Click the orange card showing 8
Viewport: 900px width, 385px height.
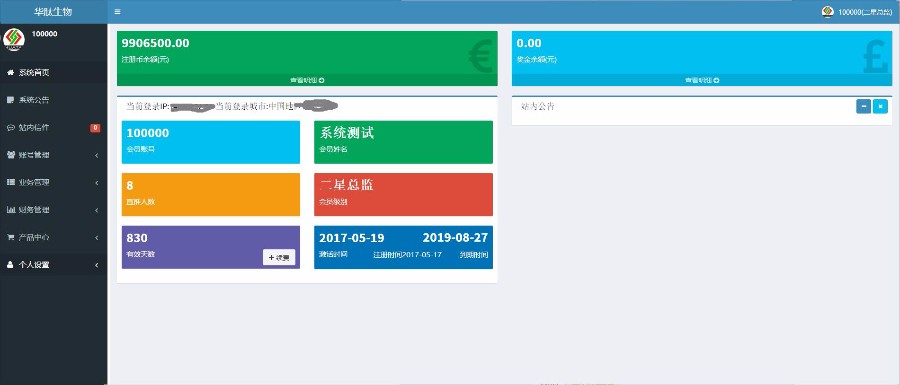pyautogui.click(x=211, y=195)
